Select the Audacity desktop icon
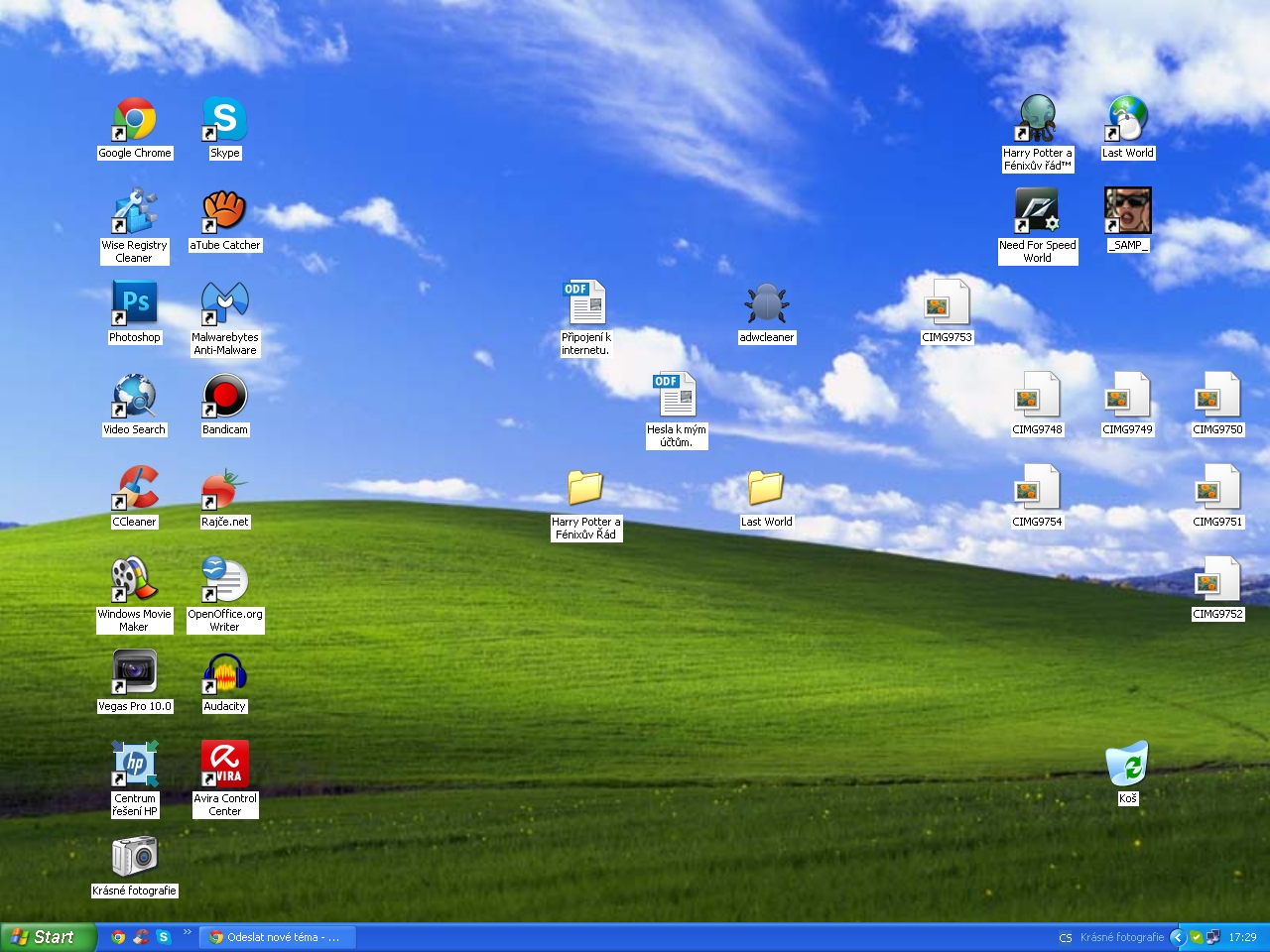Screen dimensions: 1270x952 click(224, 673)
